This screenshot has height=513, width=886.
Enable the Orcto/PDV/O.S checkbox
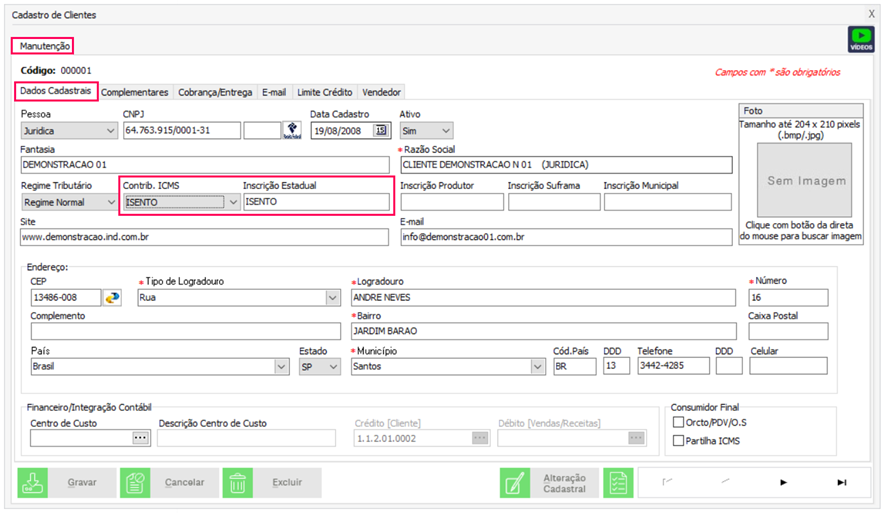click(x=679, y=423)
